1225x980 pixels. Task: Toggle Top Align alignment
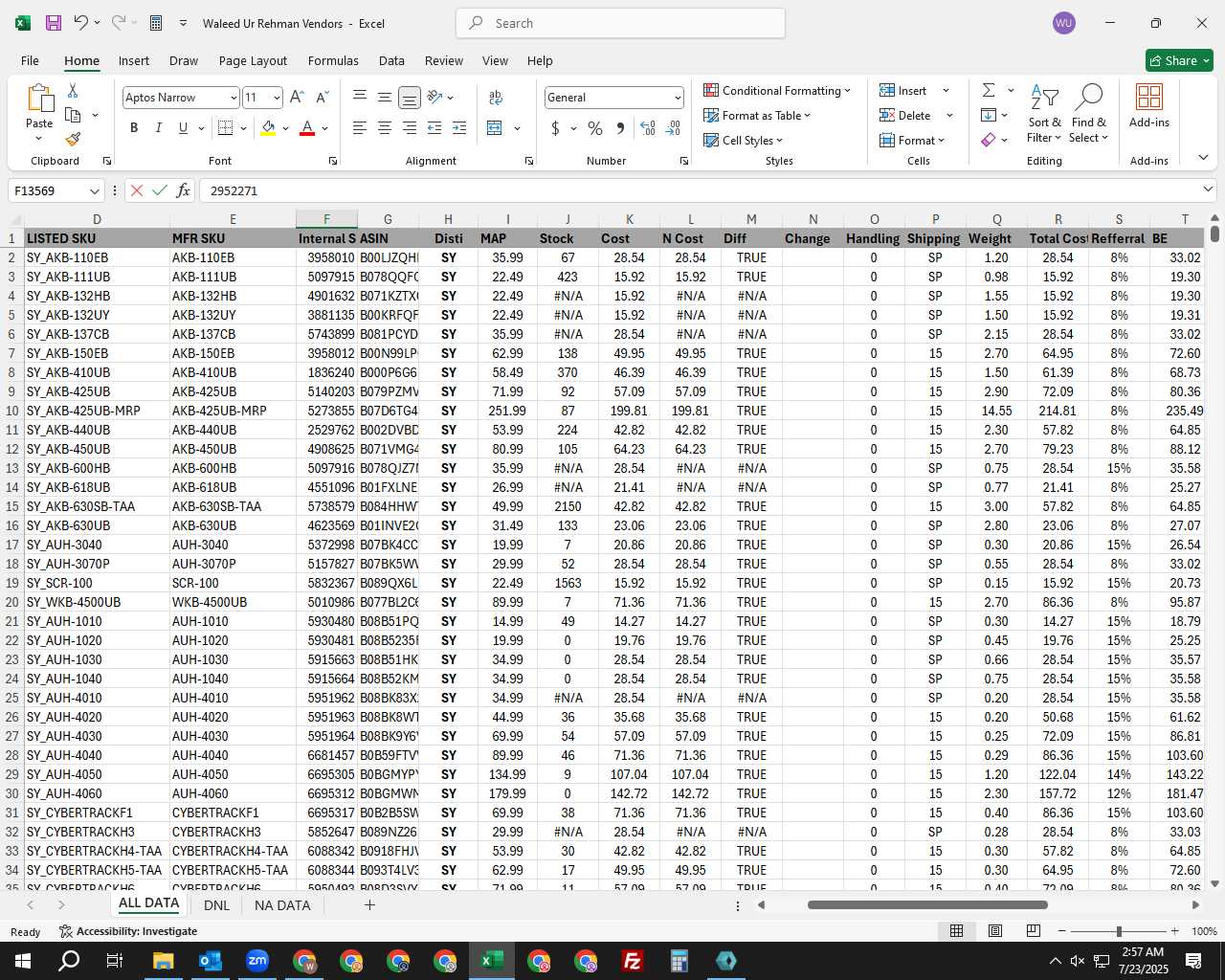pyautogui.click(x=360, y=98)
